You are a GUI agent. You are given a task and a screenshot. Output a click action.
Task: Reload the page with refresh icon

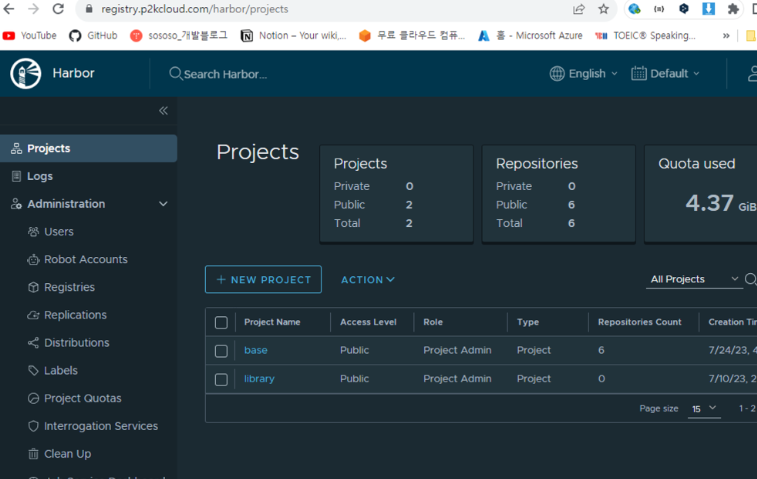[x=58, y=9]
